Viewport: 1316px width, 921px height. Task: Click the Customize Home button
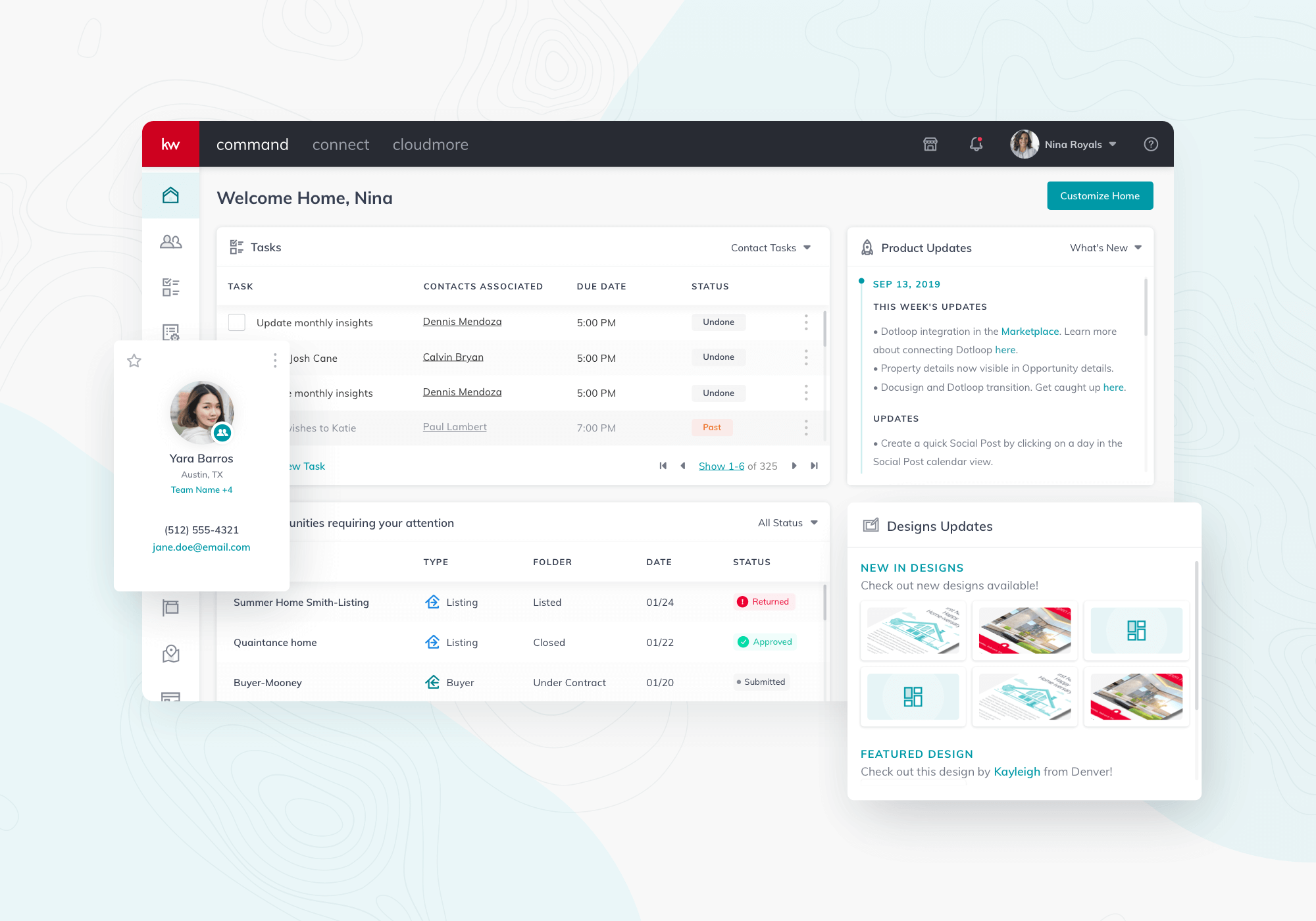point(1099,195)
